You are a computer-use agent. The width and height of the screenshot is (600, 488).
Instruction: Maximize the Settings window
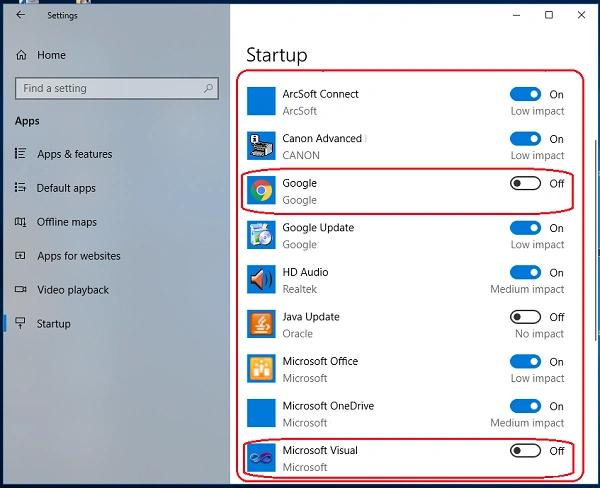(549, 15)
